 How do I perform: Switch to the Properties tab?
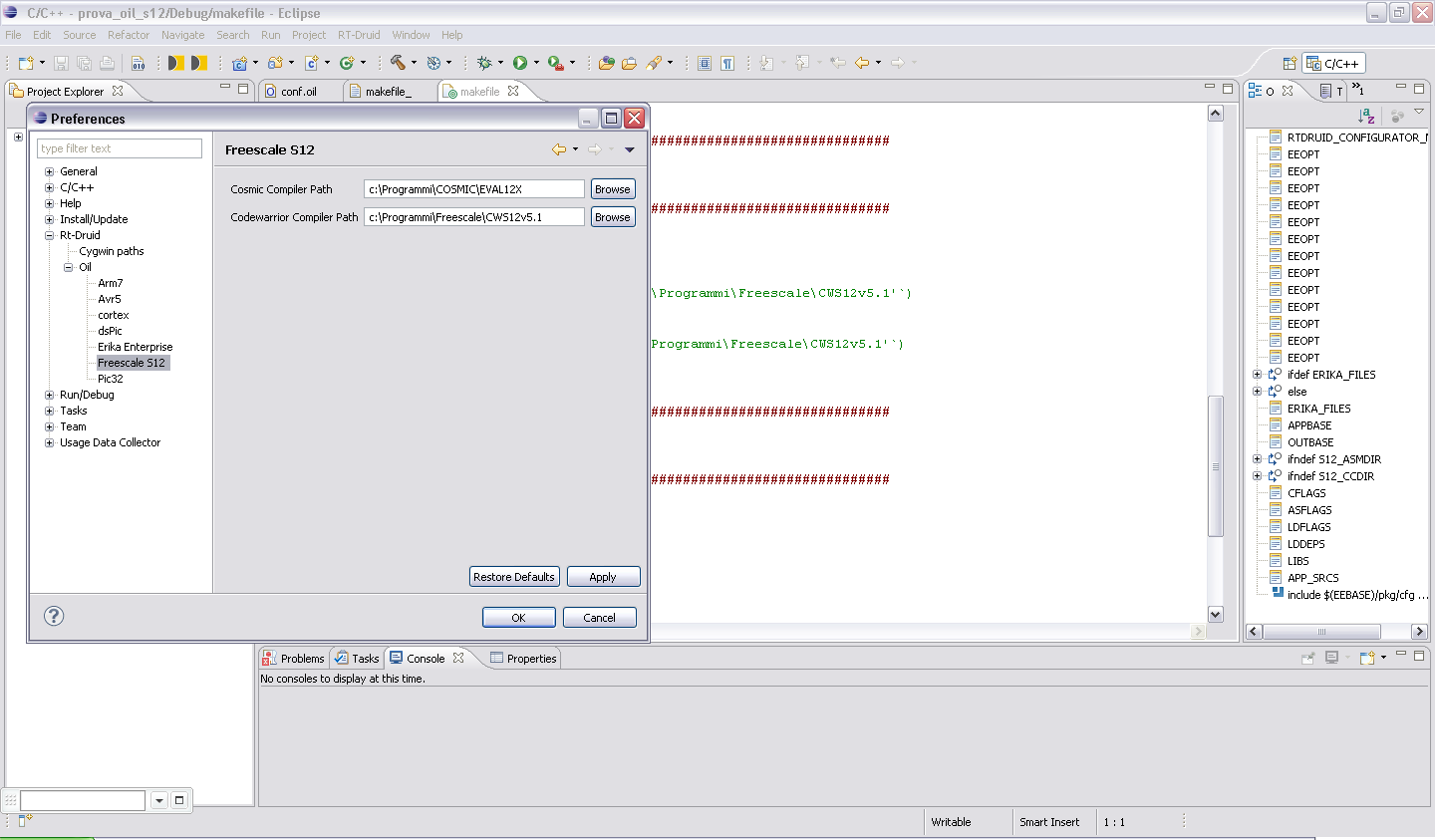click(523, 659)
